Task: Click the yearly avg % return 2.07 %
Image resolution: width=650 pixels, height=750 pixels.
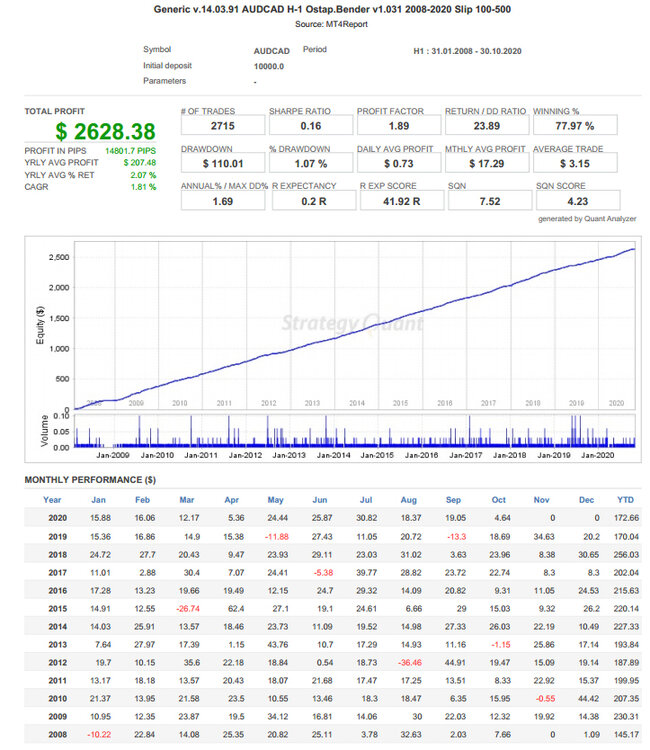Action: 143,175
